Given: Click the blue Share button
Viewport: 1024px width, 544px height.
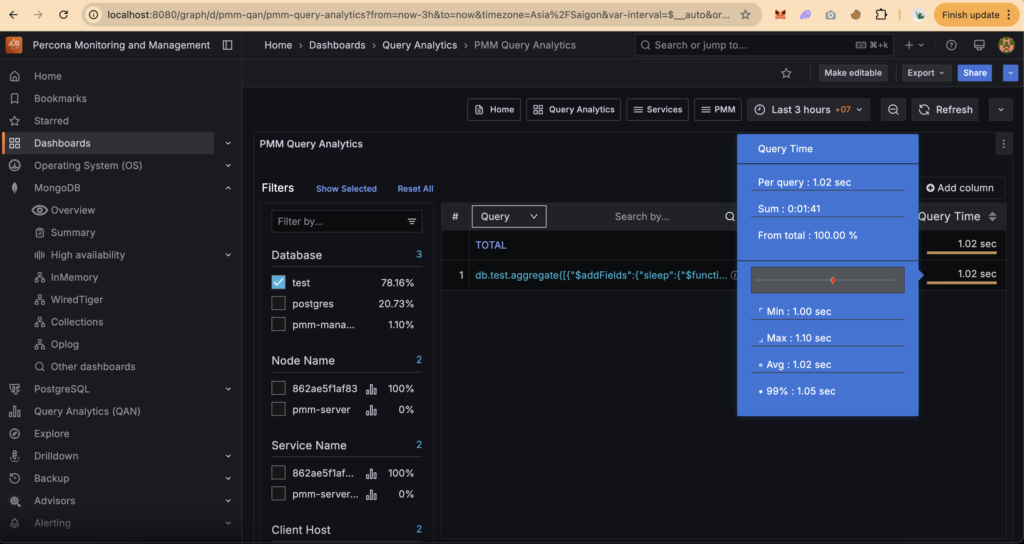Looking at the screenshot, I should [974, 73].
